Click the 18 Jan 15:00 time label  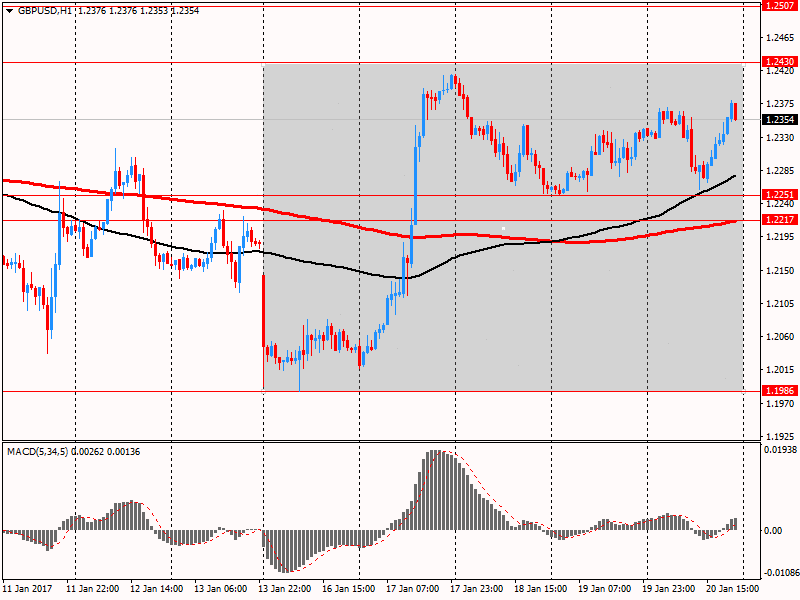click(x=541, y=589)
